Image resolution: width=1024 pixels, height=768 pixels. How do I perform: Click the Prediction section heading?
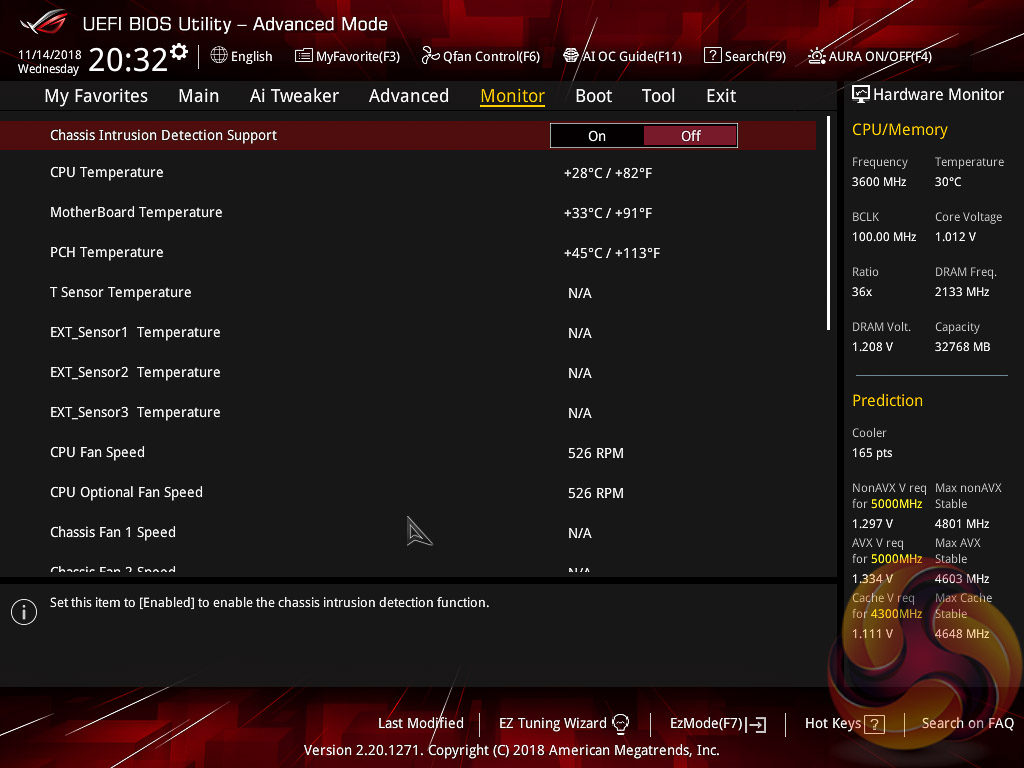pos(887,400)
